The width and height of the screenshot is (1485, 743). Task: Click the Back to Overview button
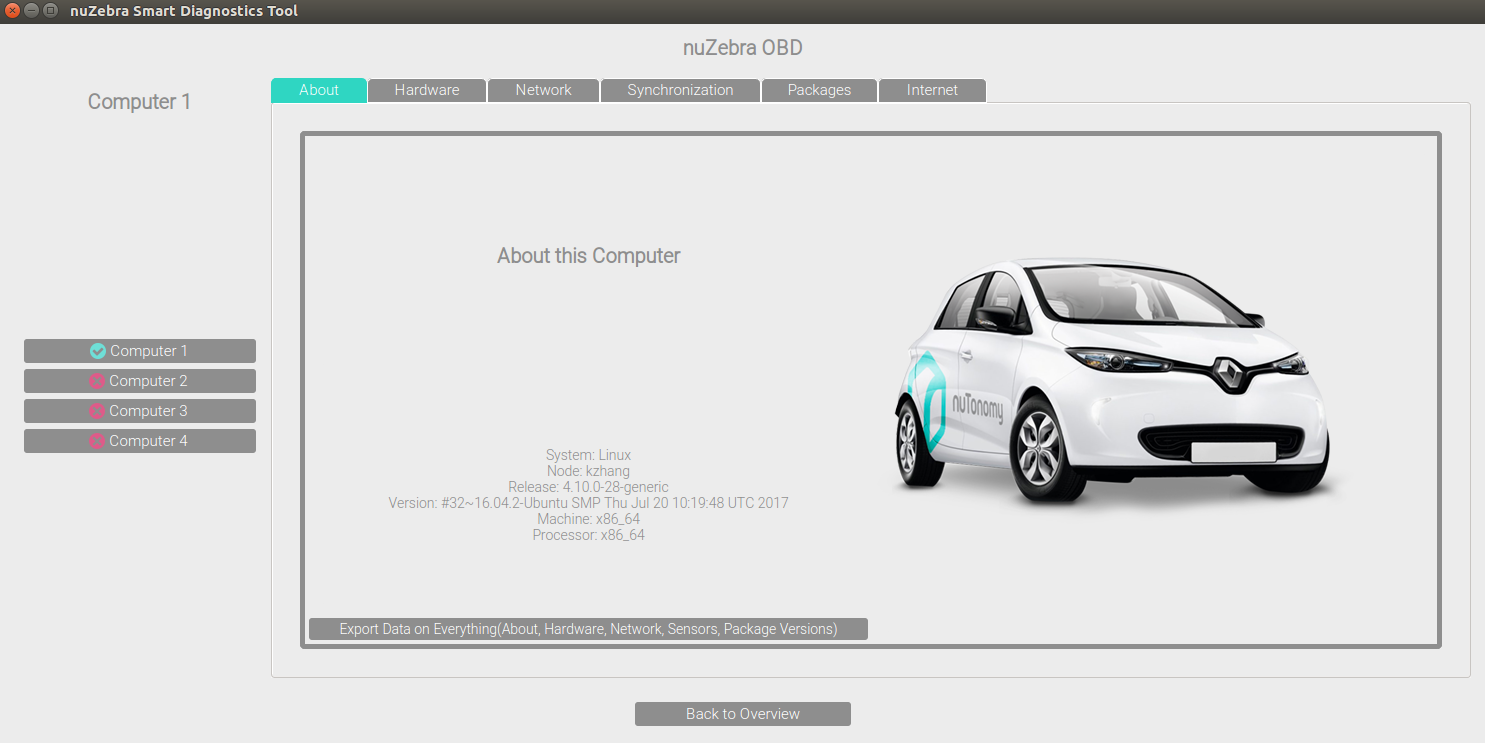pos(742,714)
